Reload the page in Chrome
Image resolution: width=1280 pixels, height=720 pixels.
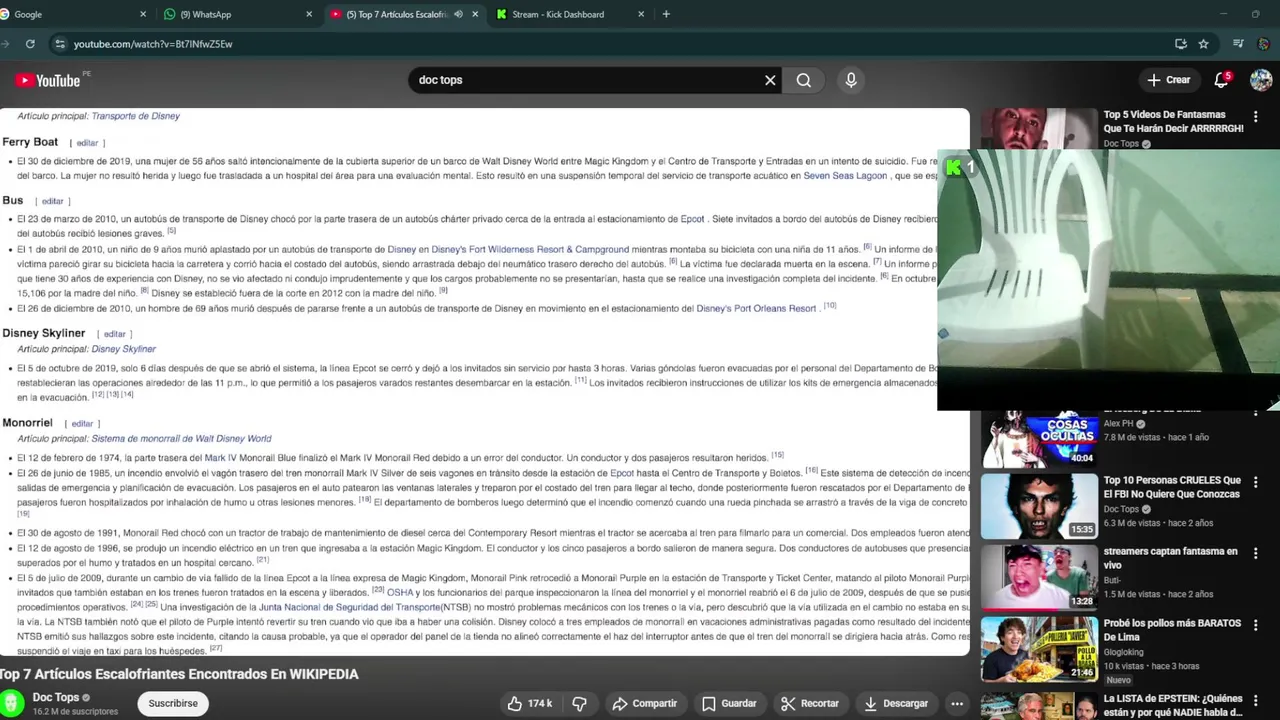(30, 44)
